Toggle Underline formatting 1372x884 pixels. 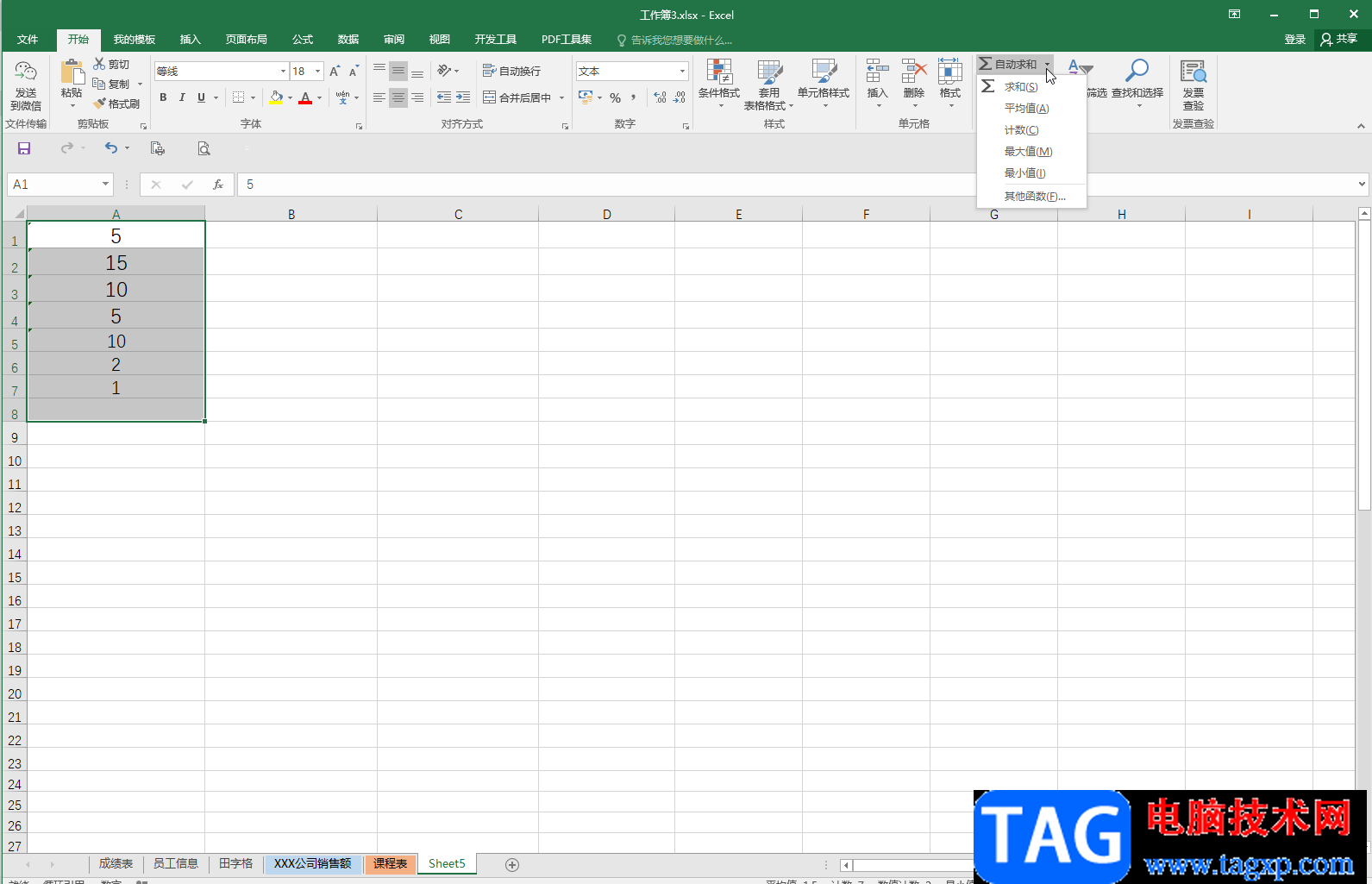[201, 97]
